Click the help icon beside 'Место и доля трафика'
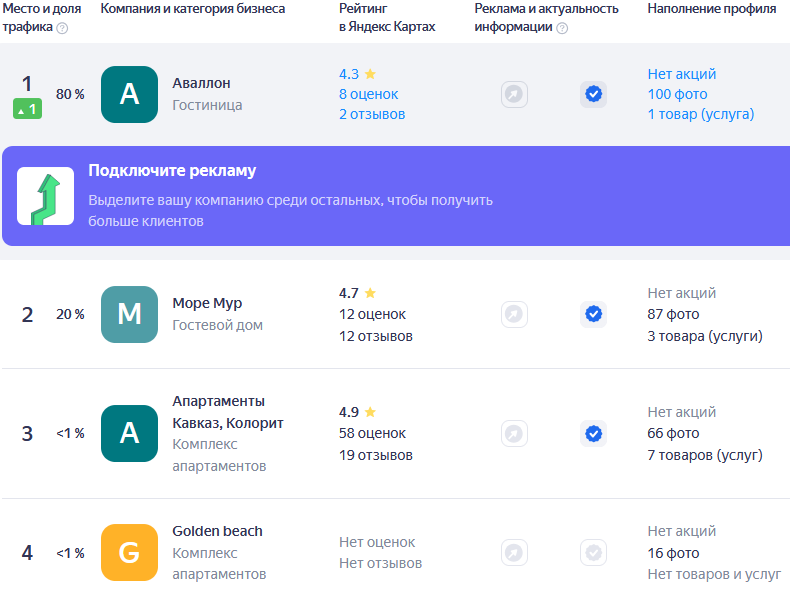The width and height of the screenshot is (790, 592). (62, 28)
